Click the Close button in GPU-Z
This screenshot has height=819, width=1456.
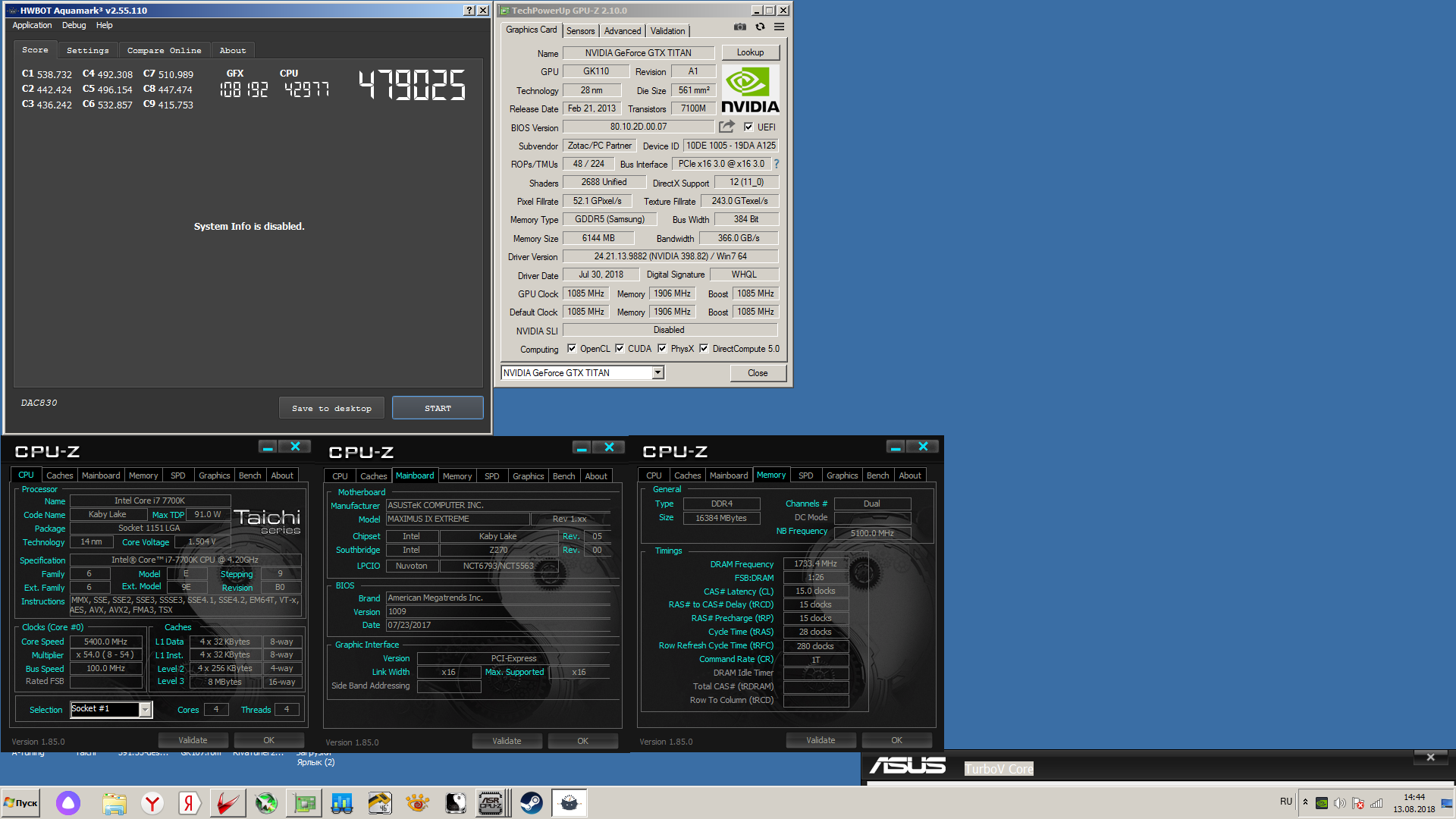pos(758,373)
